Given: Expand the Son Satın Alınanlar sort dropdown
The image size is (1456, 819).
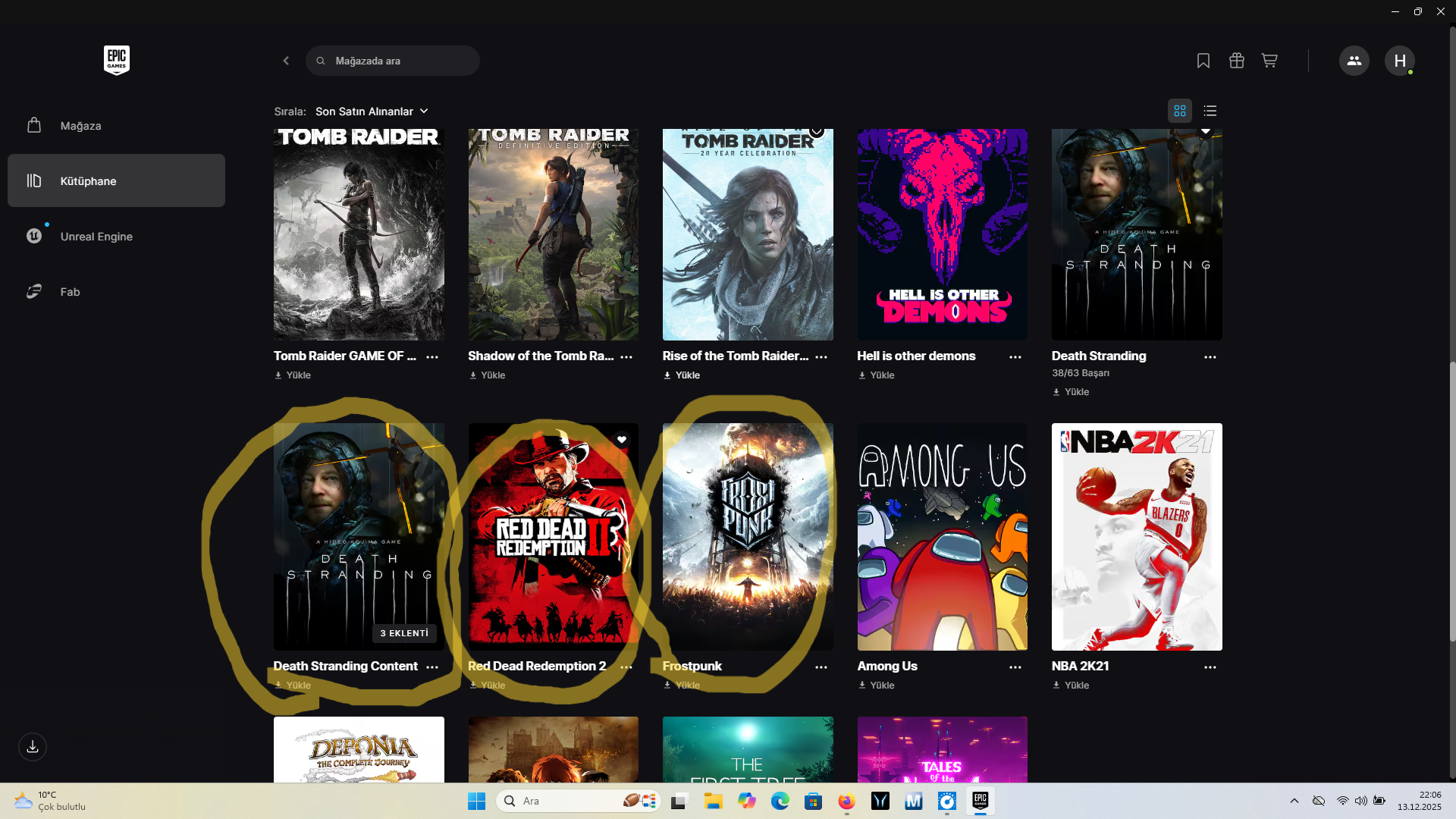Looking at the screenshot, I should click(x=372, y=111).
